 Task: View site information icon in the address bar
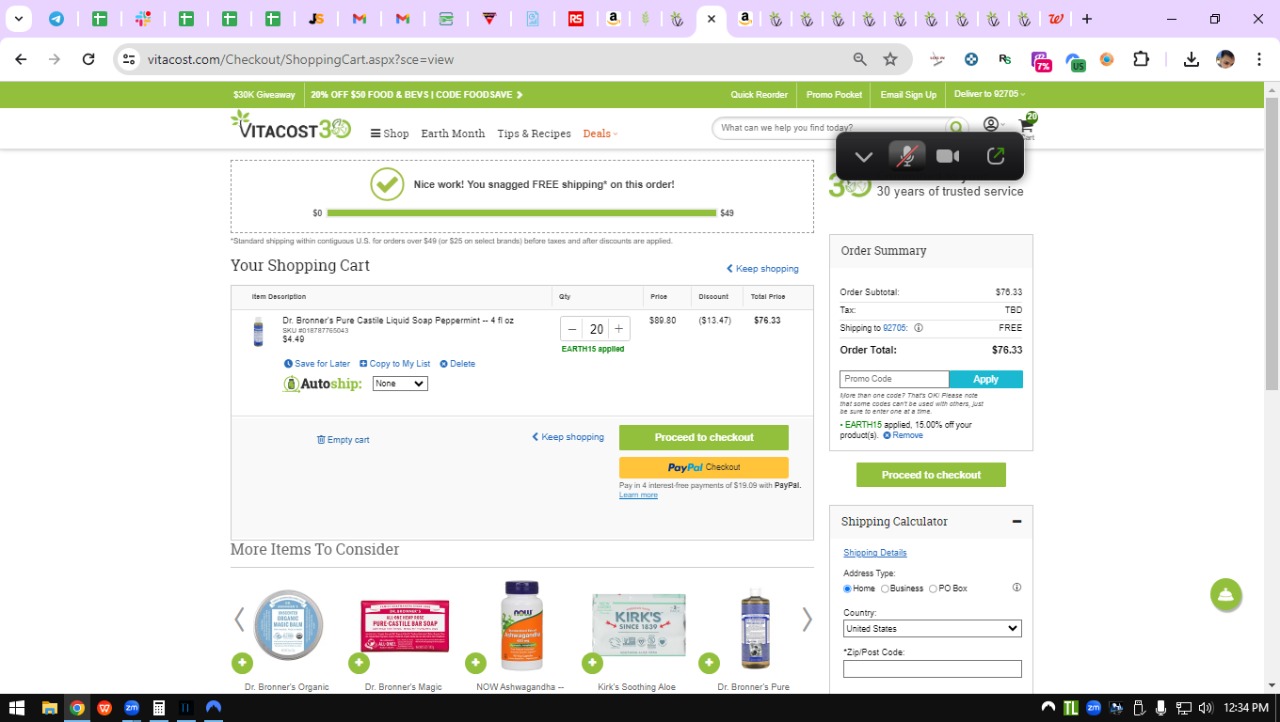tap(128, 59)
